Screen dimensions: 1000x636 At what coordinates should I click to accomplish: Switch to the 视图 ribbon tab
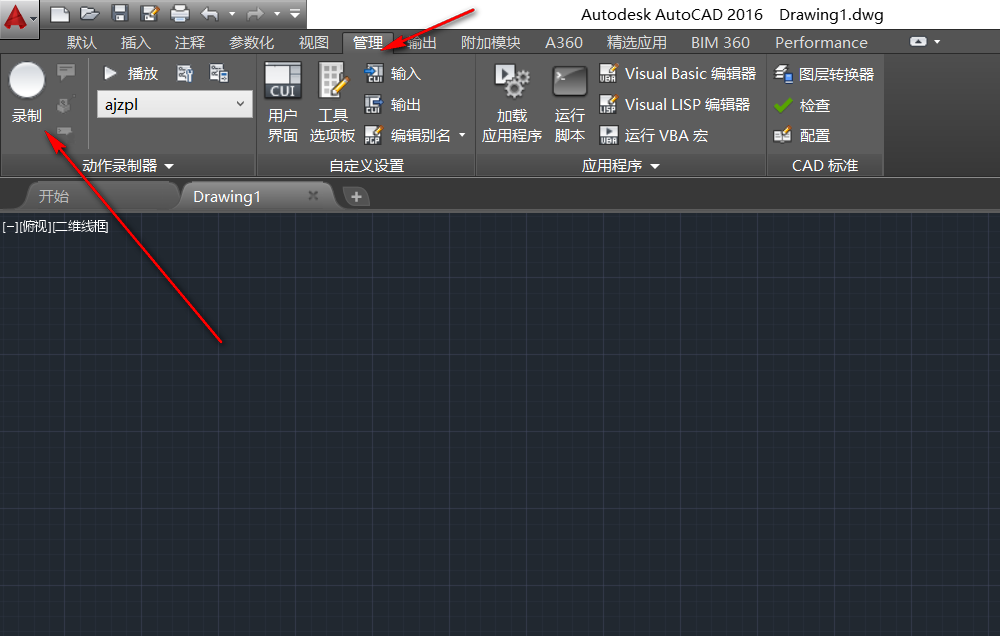pos(313,43)
